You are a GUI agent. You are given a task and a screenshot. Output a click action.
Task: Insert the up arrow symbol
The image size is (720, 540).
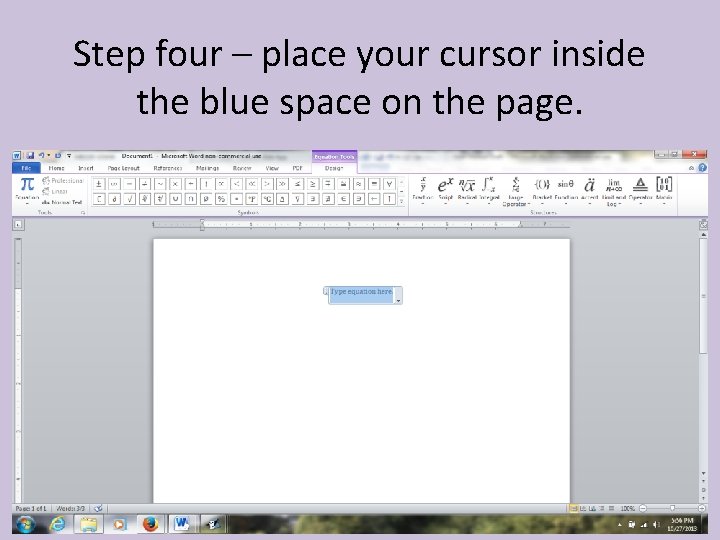tap(389, 199)
